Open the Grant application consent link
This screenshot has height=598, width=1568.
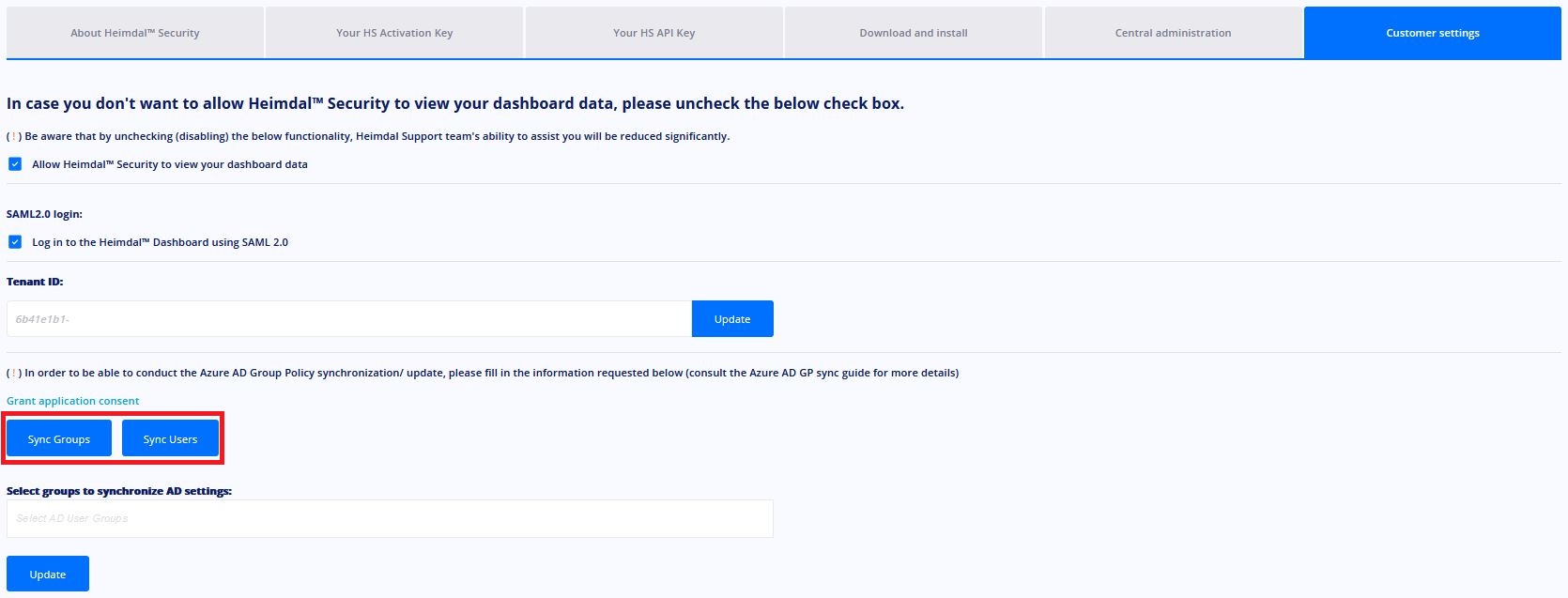(73, 401)
